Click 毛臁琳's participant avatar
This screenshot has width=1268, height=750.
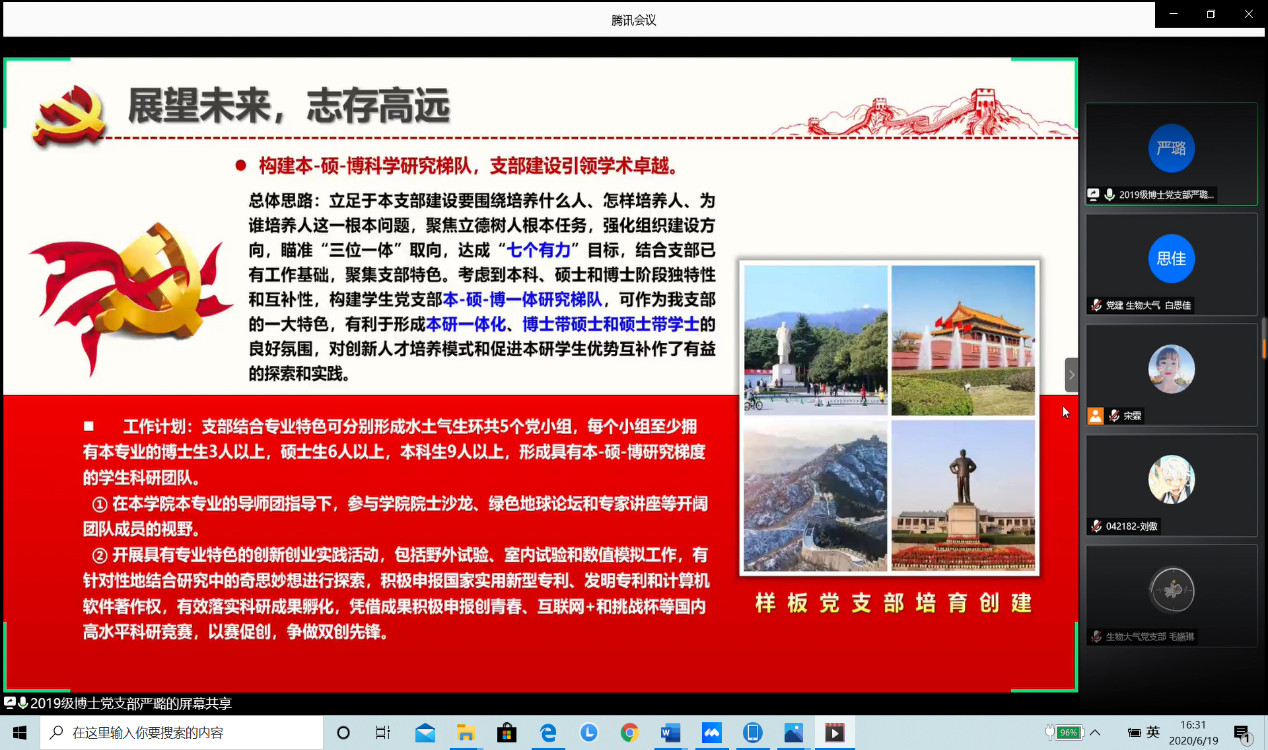tap(1171, 589)
